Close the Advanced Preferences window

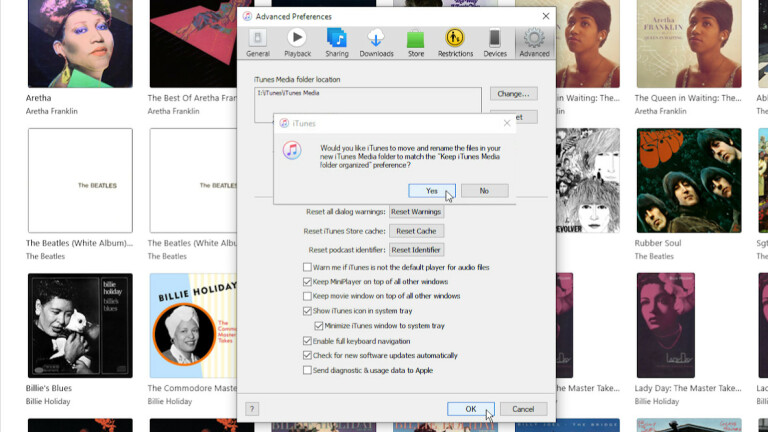click(x=546, y=16)
